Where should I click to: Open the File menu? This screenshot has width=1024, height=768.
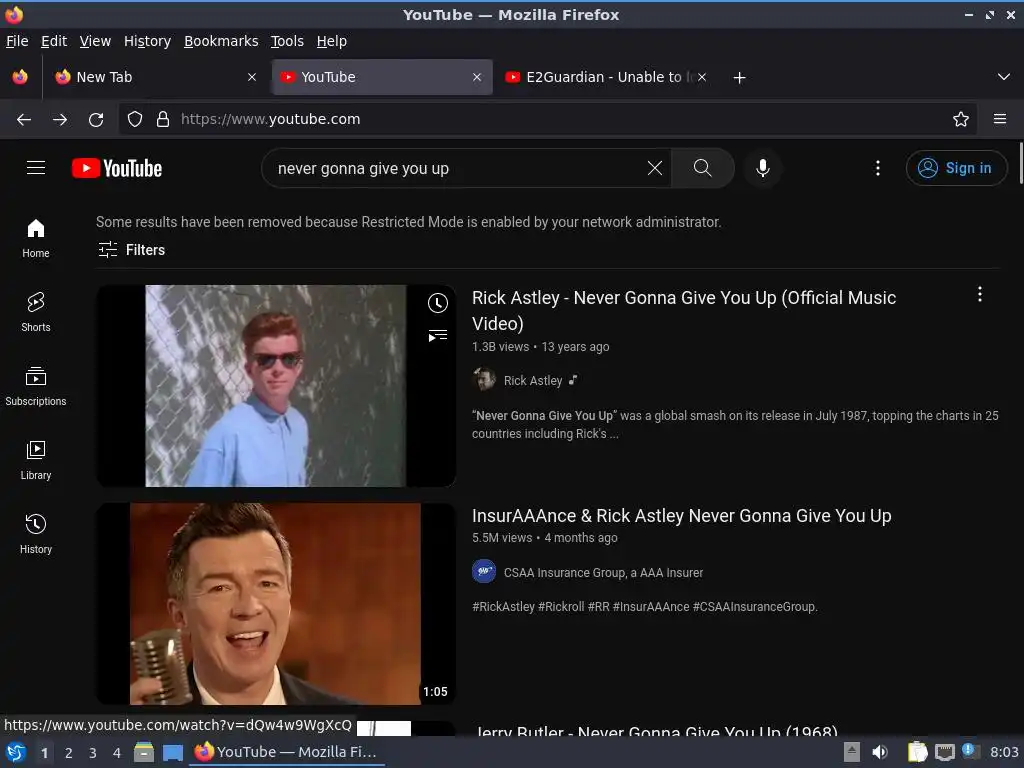tap(17, 41)
